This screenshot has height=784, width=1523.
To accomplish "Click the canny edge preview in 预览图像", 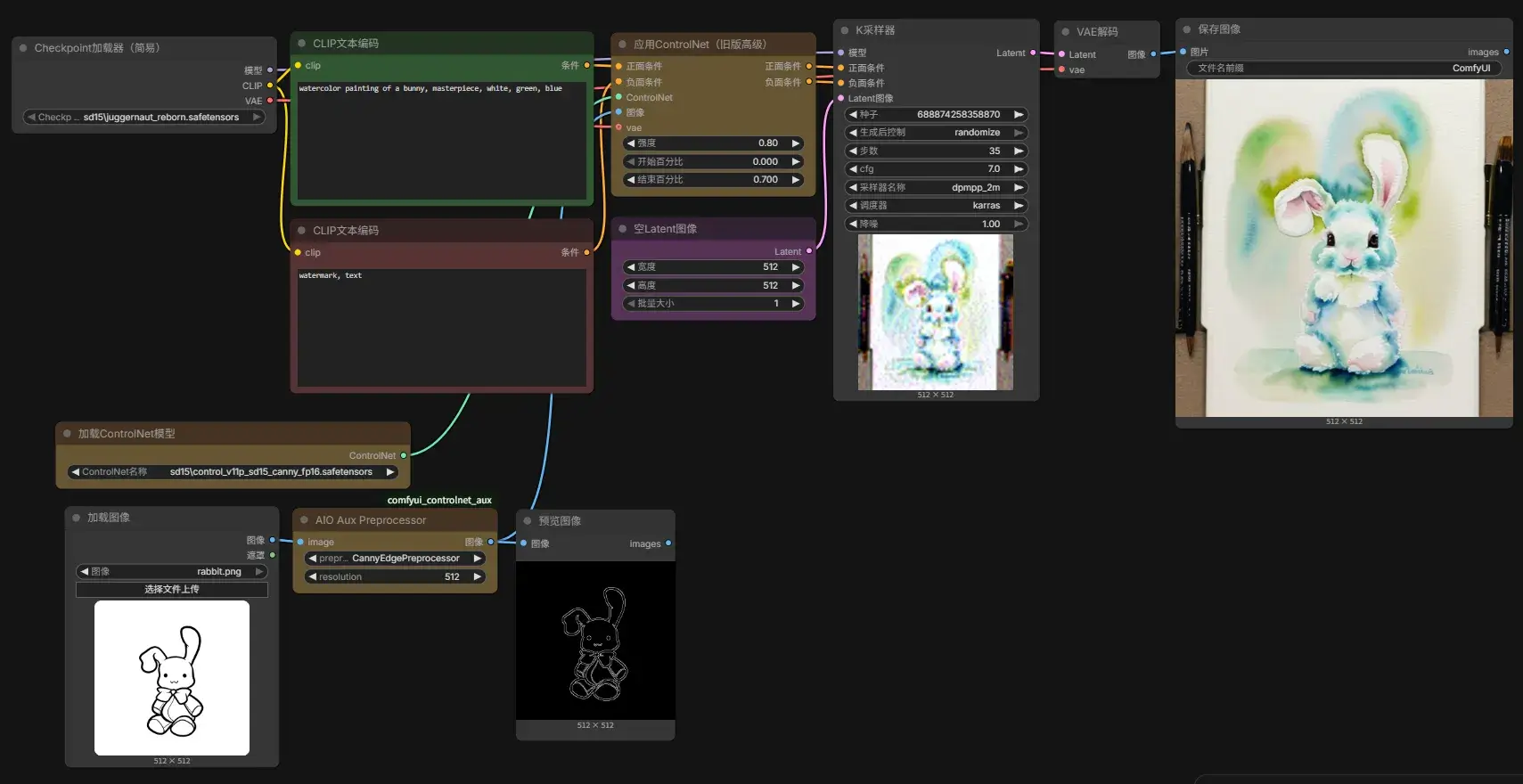I will [595, 641].
